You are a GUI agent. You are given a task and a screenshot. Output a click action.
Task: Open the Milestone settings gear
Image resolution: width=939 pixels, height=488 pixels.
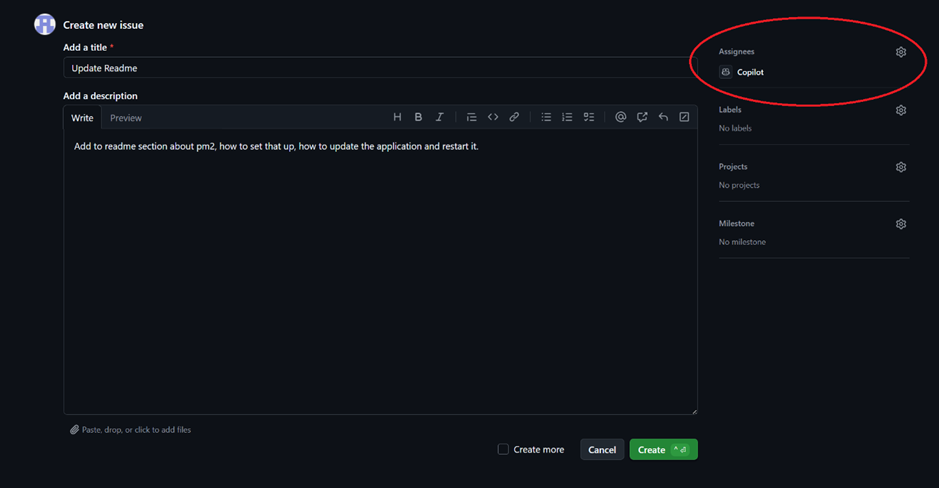(x=901, y=224)
